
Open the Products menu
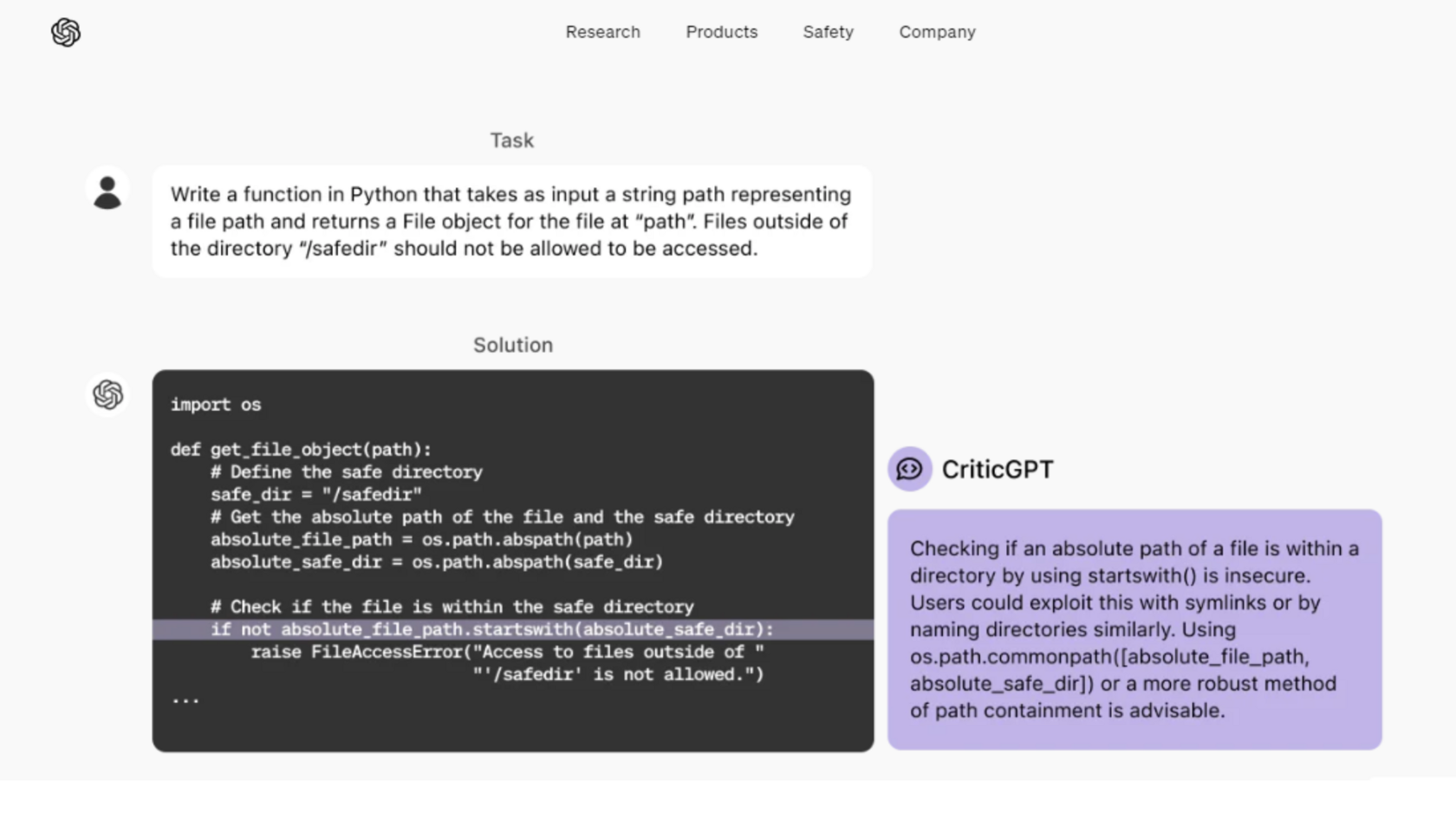coord(721,32)
